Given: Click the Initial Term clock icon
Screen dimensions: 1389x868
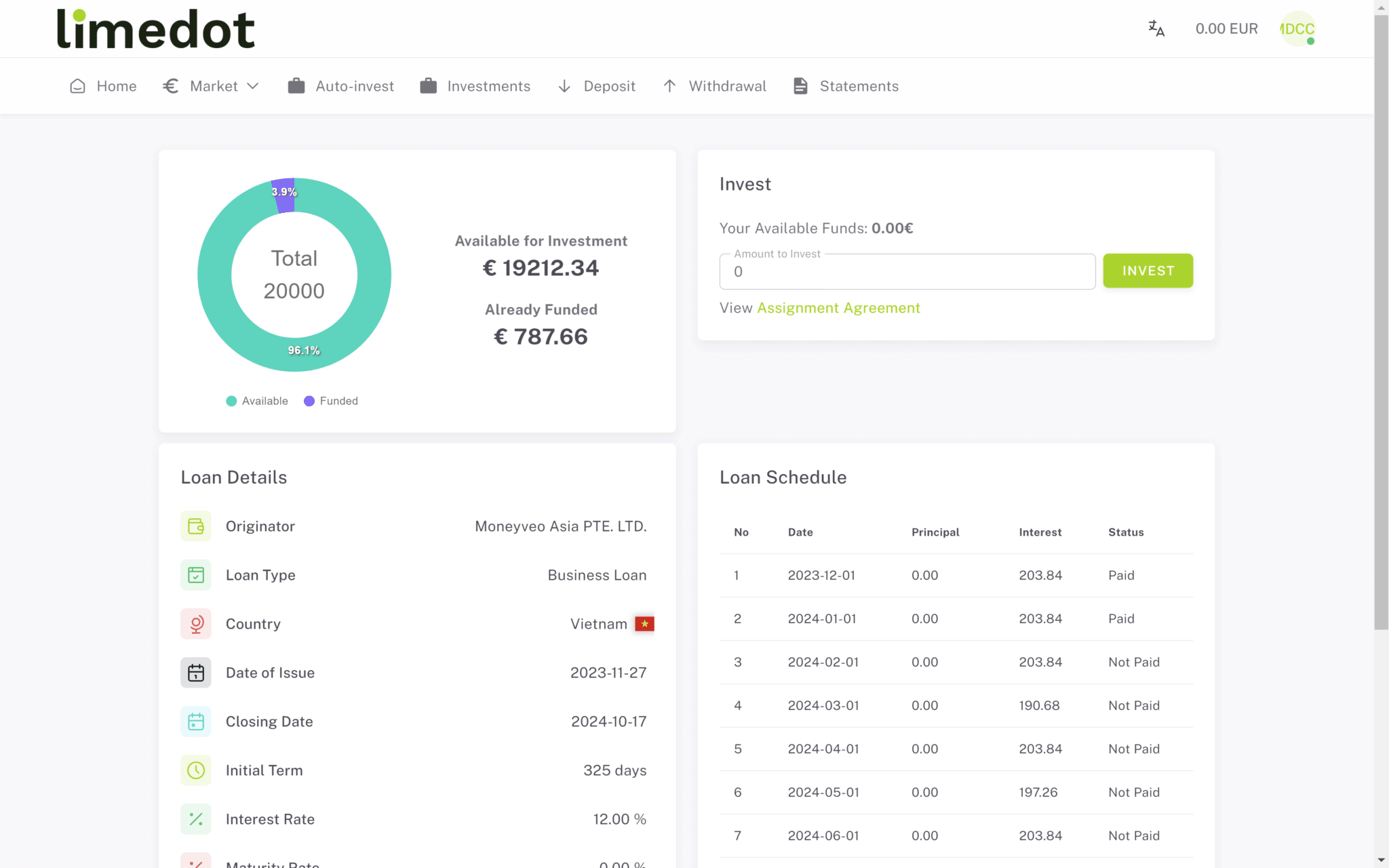Looking at the screenshot, I should tap(196, 770).
